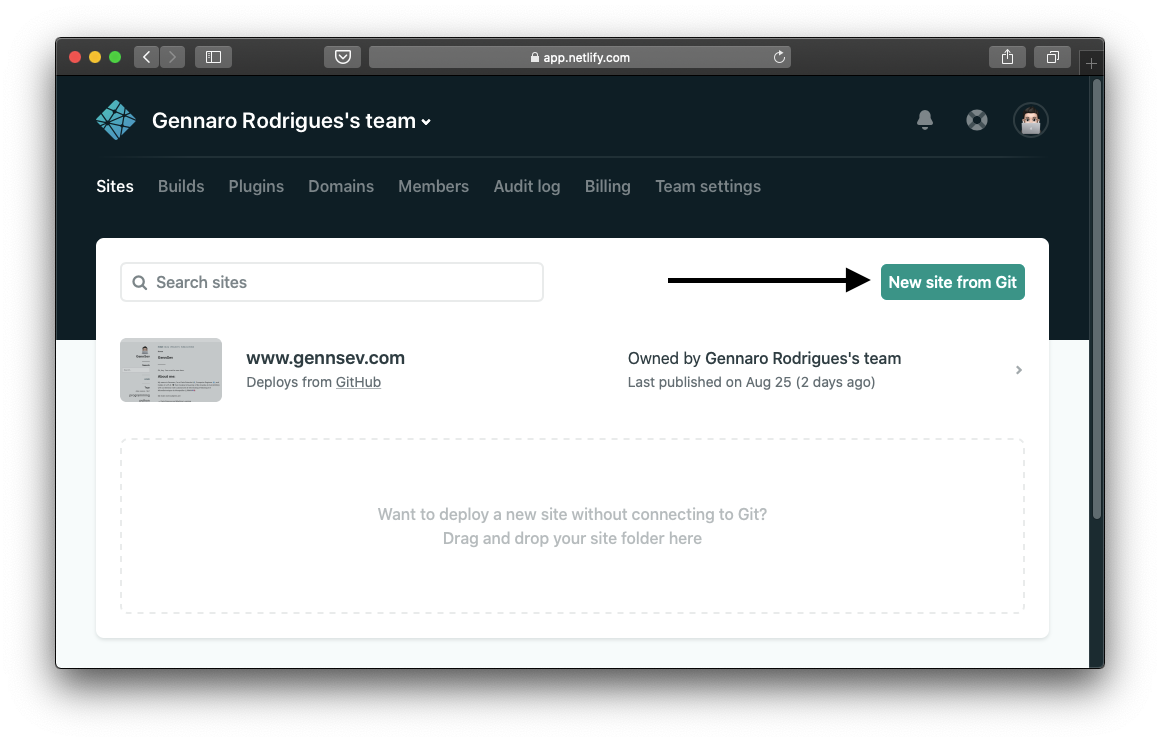View the Audit log tab
The image size is (1160, 742).
coord(527,186)
